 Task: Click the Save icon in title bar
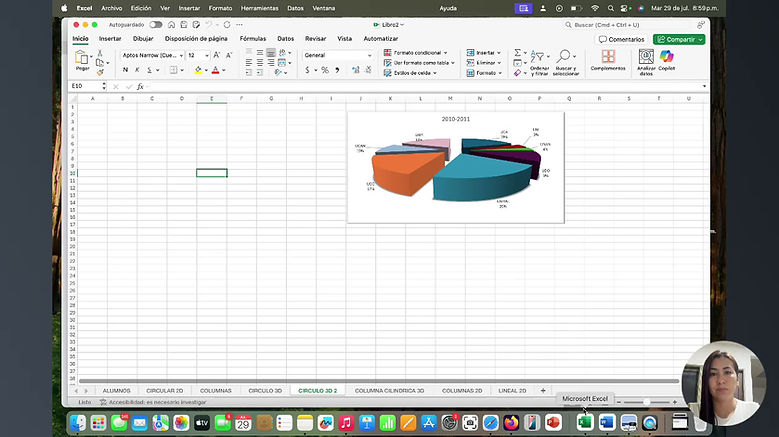pyautogui.click(x=184, y=24)
